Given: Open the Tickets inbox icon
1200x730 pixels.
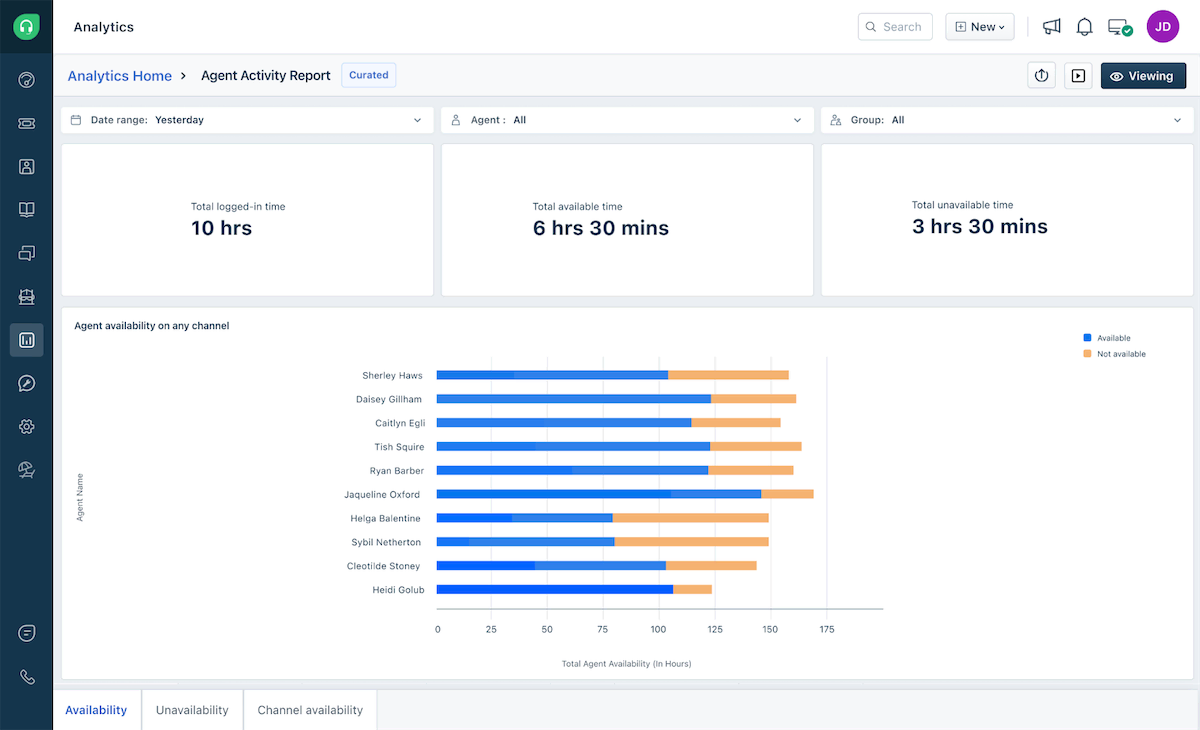Looking at the screenshot, I should (26, 123).
